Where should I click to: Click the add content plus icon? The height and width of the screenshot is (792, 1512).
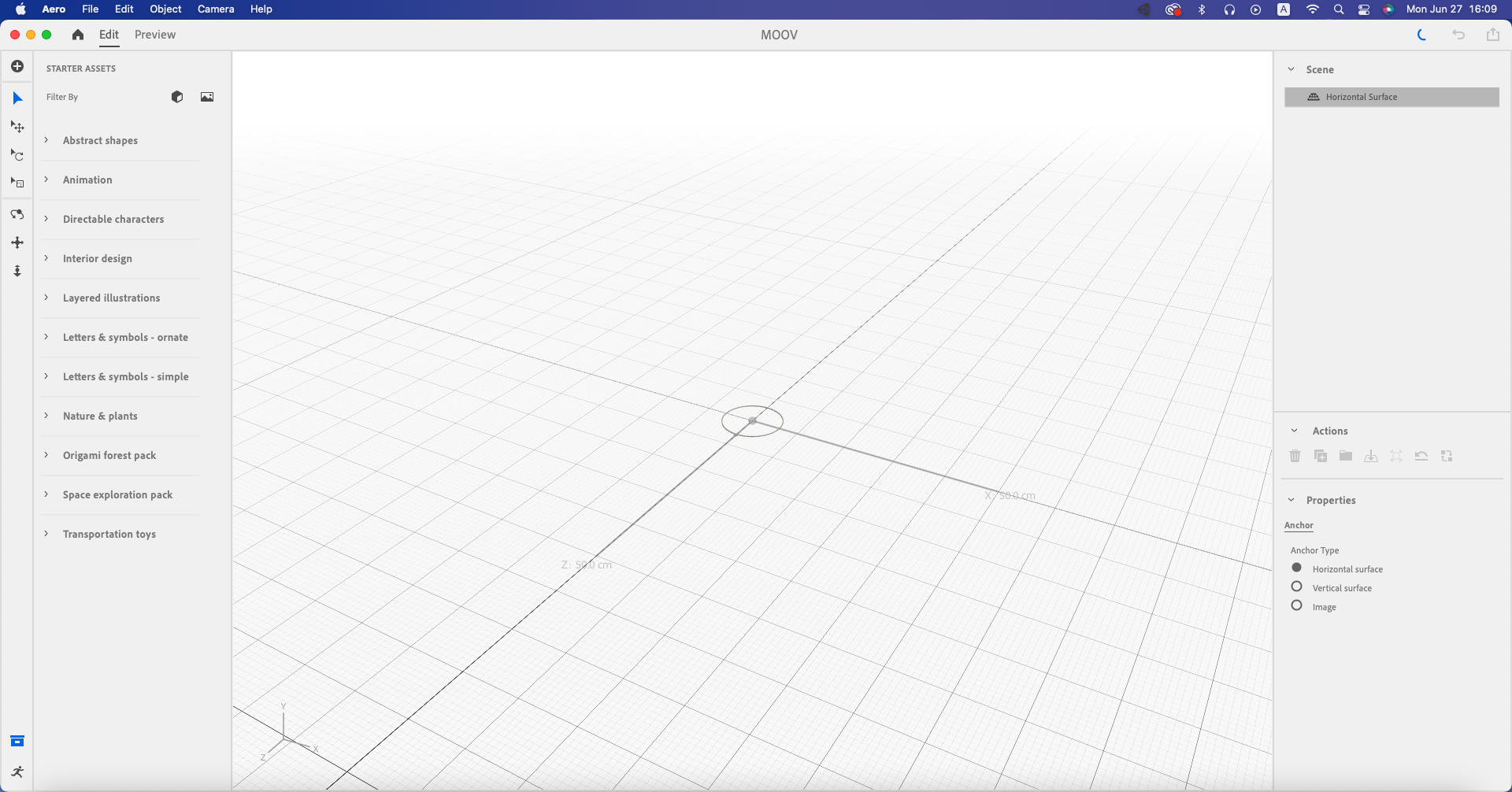17,66
